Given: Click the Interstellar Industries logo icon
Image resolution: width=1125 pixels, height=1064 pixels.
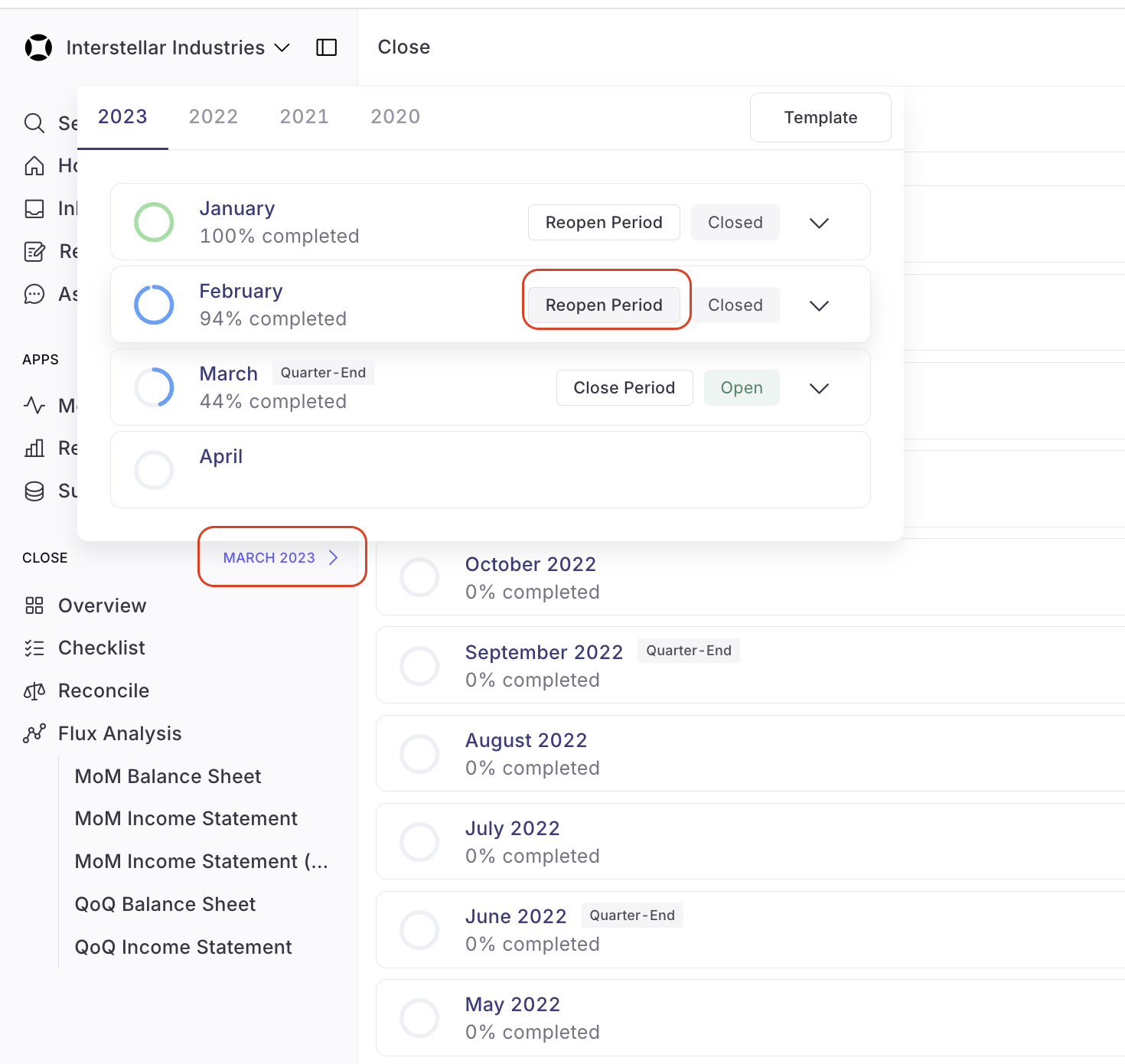Looking at the screenshot, I should point(38,47).
